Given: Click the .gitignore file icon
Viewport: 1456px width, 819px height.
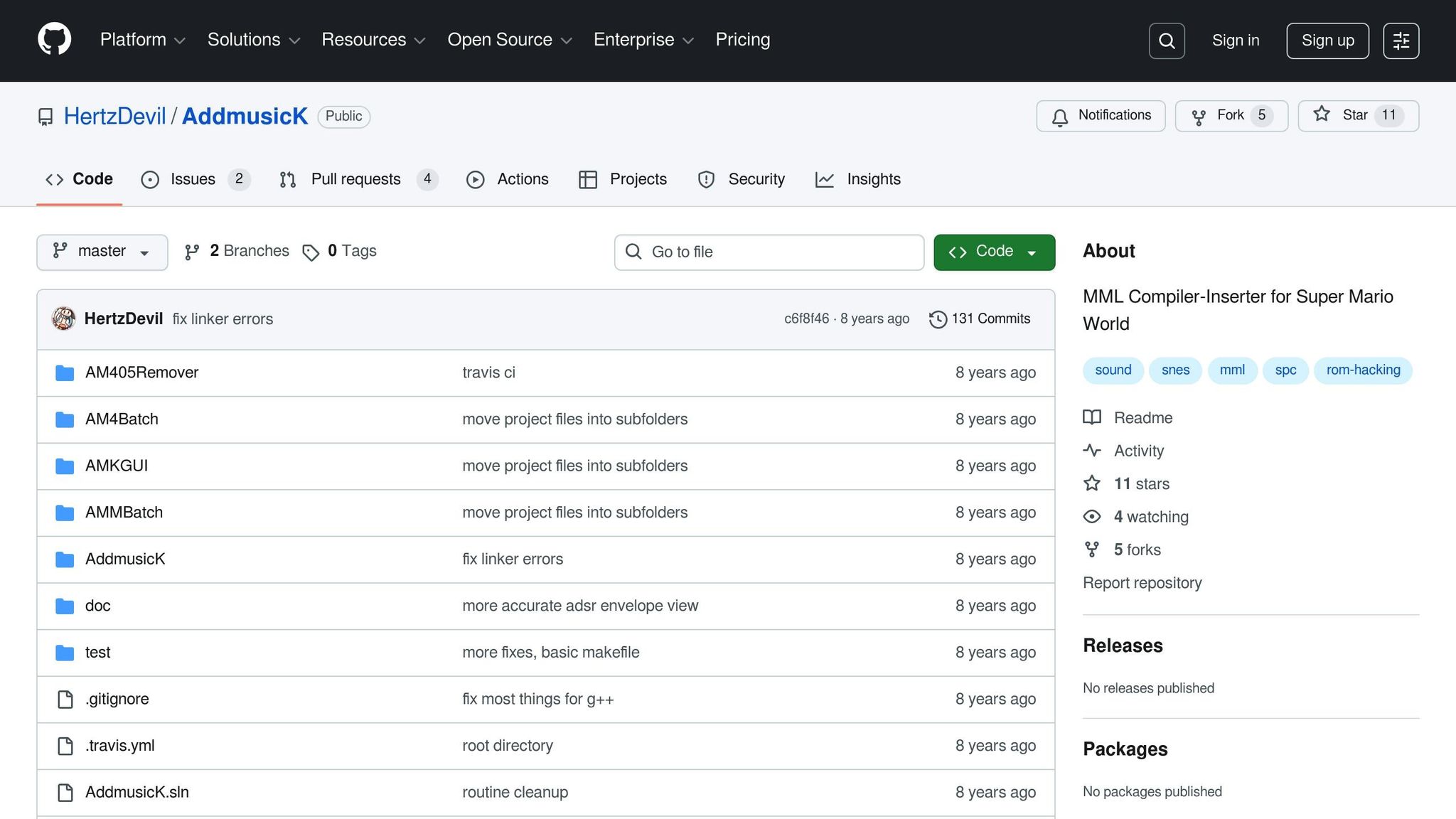Looking at the screenshot, I should 65,700.
